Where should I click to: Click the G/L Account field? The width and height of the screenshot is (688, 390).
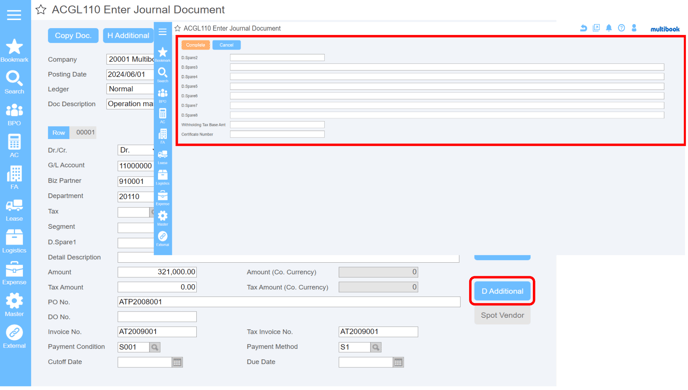(136, 166)
